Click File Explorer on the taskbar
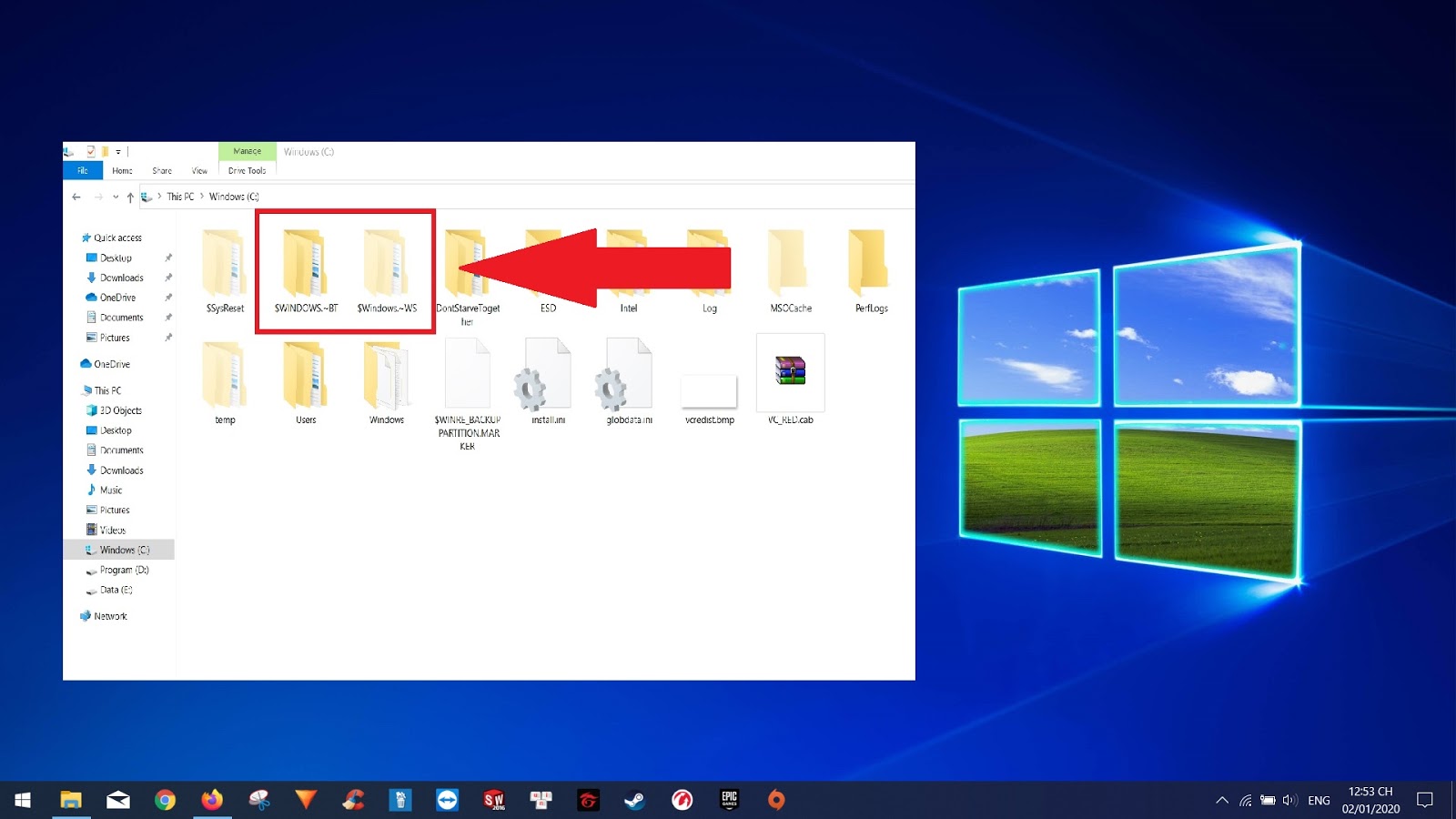 (x=71, y=800)
